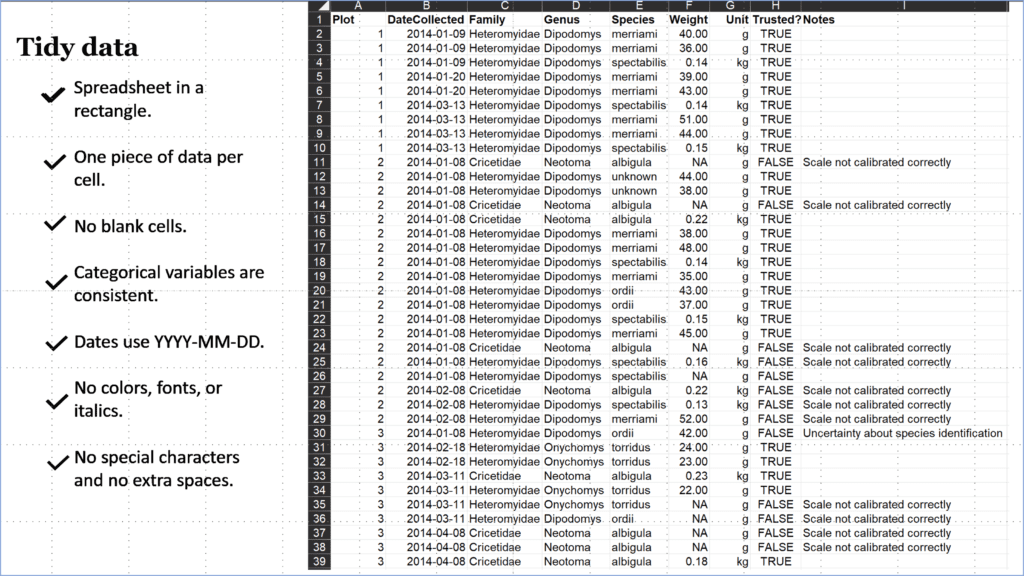The height and width of the screenshot is (576, 1024).
Task: Click the checkmark beside 'No blank cells'
Action: coord(54,225)
